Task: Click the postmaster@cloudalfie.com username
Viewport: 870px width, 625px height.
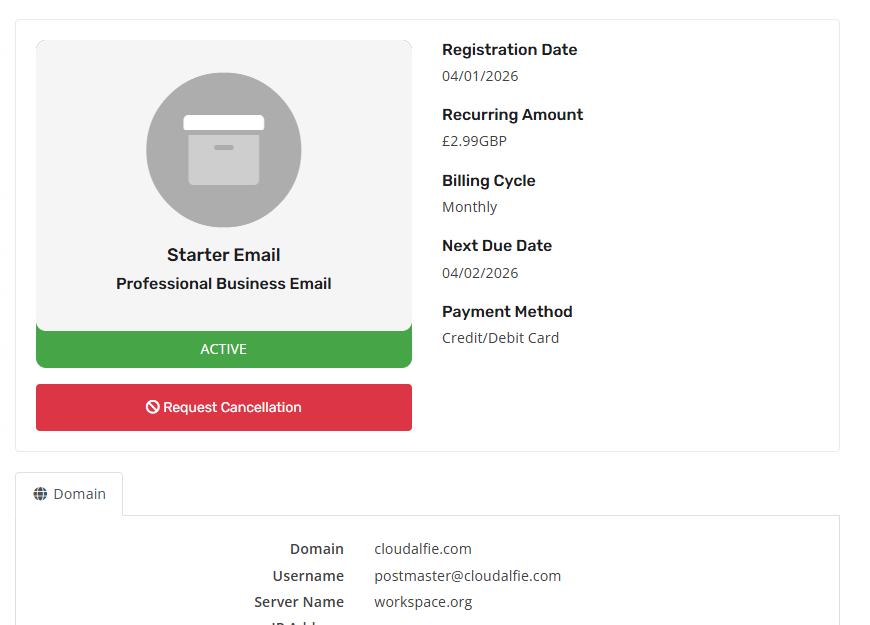Action: pos(467,576)
